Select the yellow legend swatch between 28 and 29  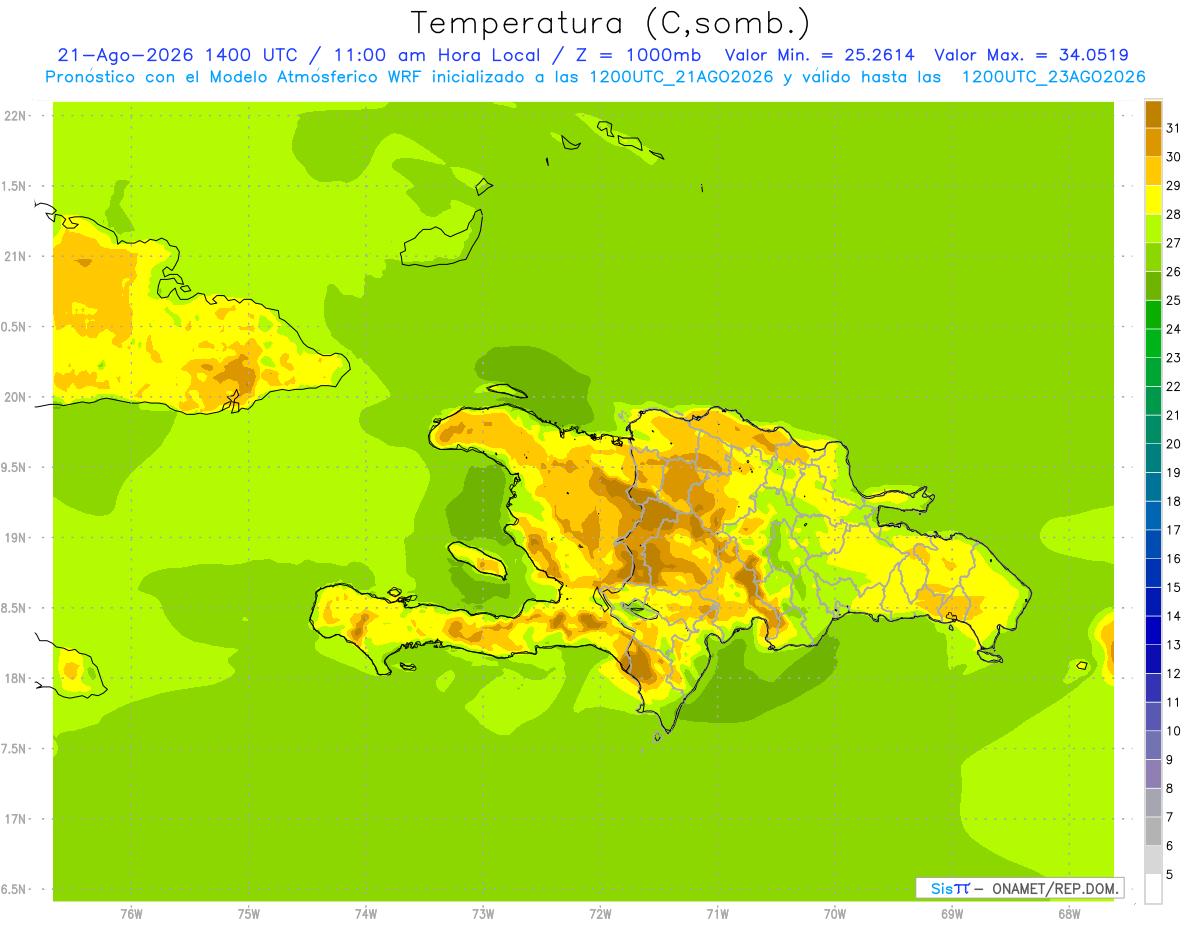1153,200
